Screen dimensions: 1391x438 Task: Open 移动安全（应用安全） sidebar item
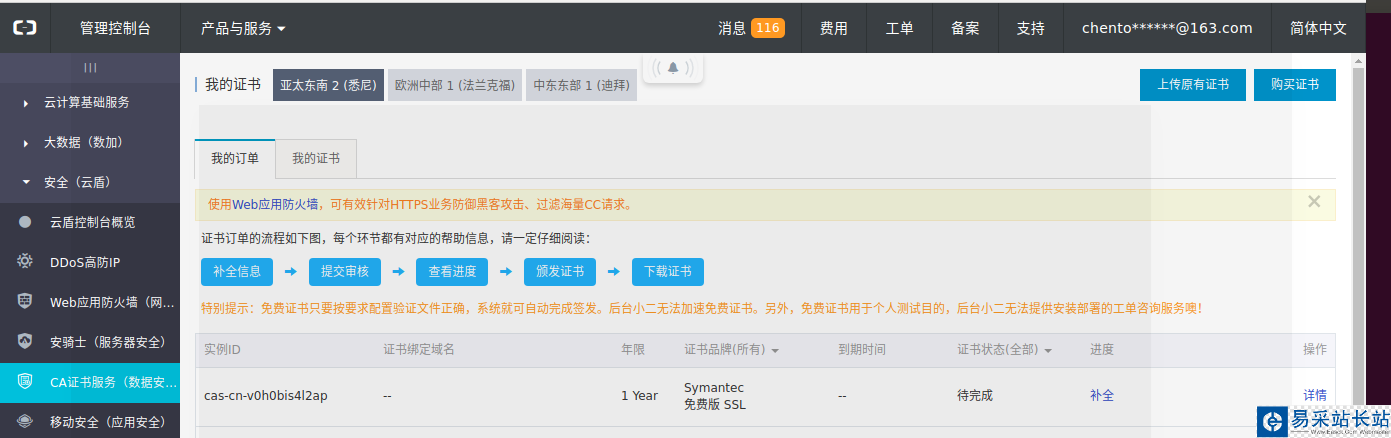[x=90, y=422]
